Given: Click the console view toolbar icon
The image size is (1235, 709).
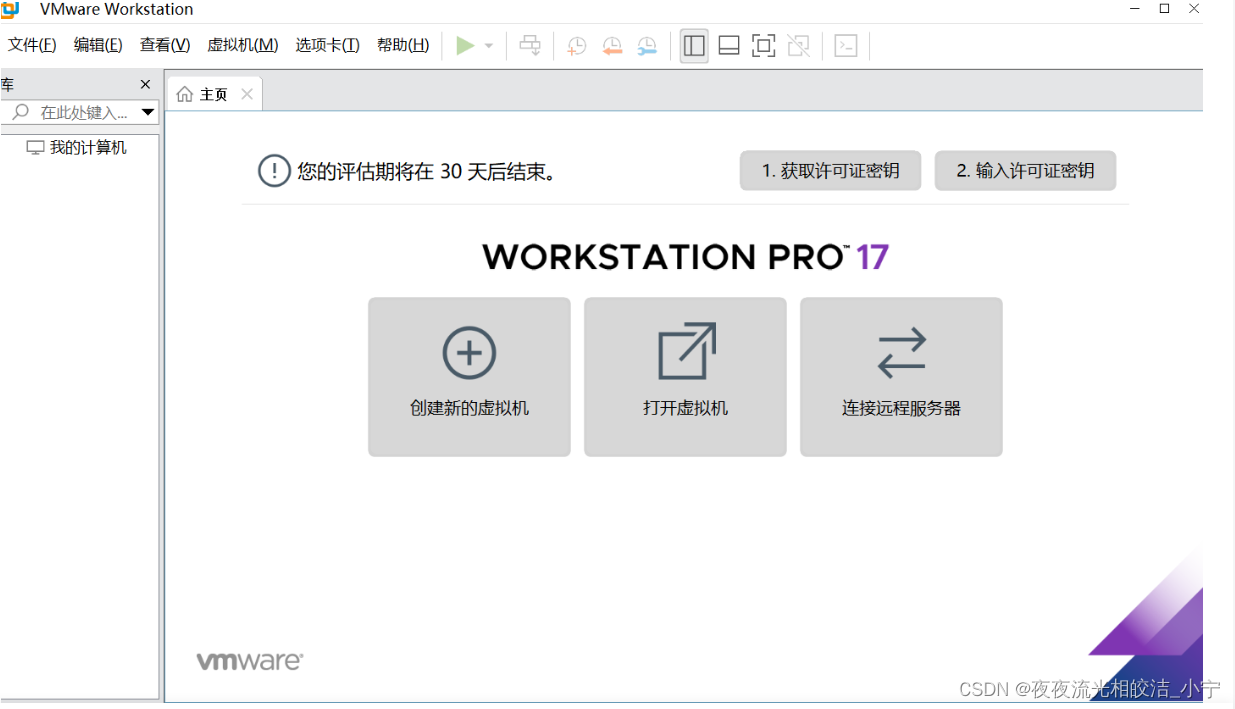Looking at the screenshot, I should pyautogui.click(x=846, y=45).
